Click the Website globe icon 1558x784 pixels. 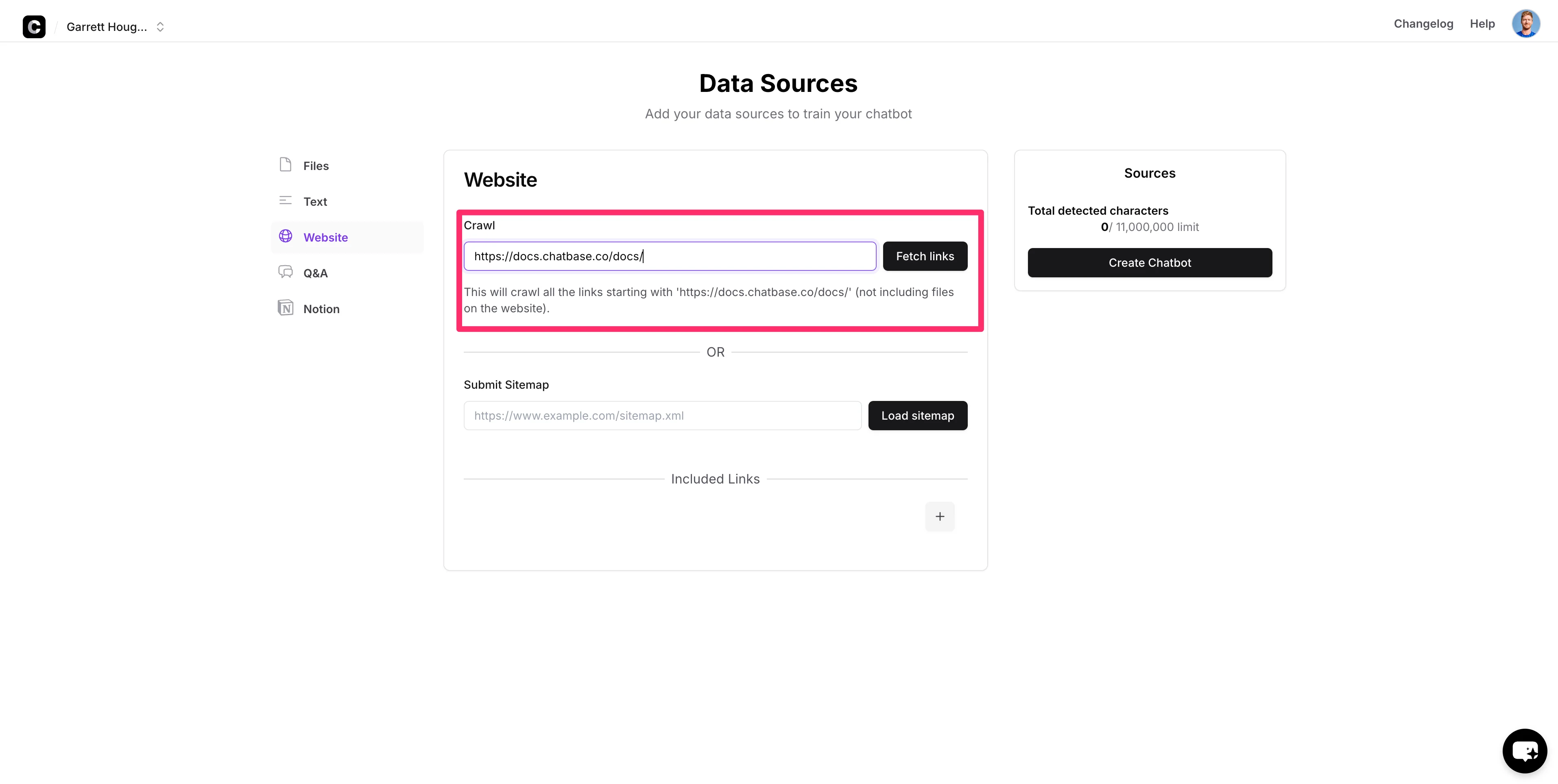286,236
